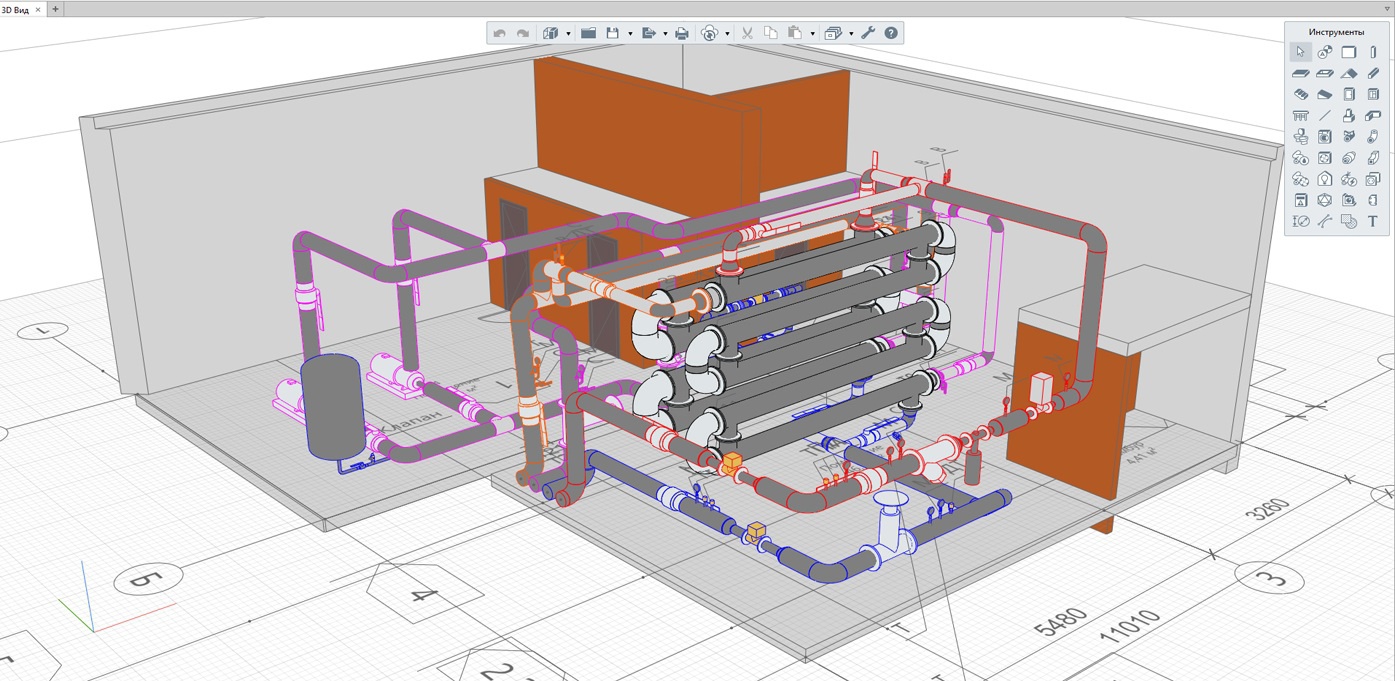Open the save options dropdown arrow
The width and height of the screenshot is (1395, 681).
click(x=630, y=34)
